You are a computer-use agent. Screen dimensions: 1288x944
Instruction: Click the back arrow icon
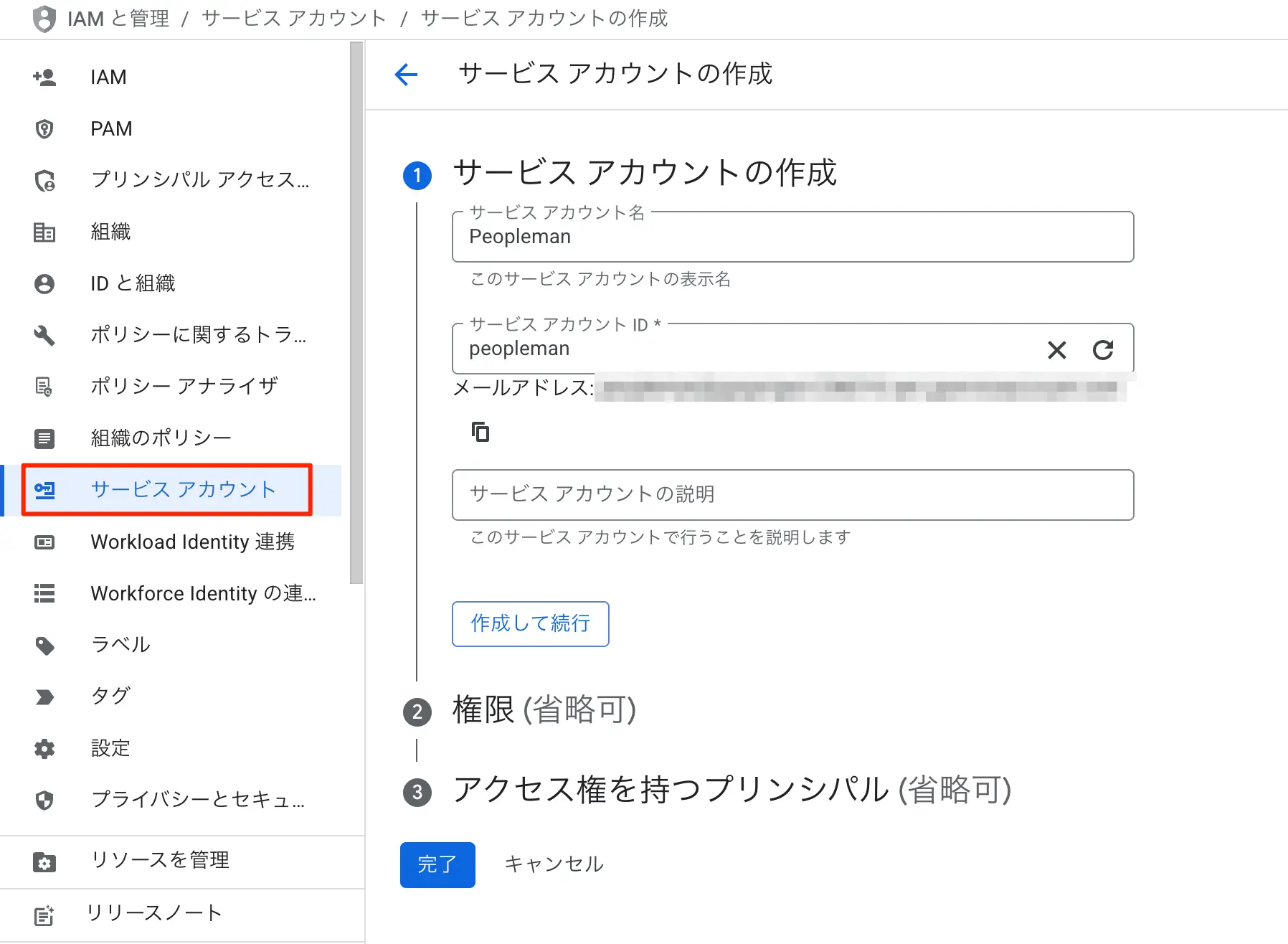click(x=406, y=74)
